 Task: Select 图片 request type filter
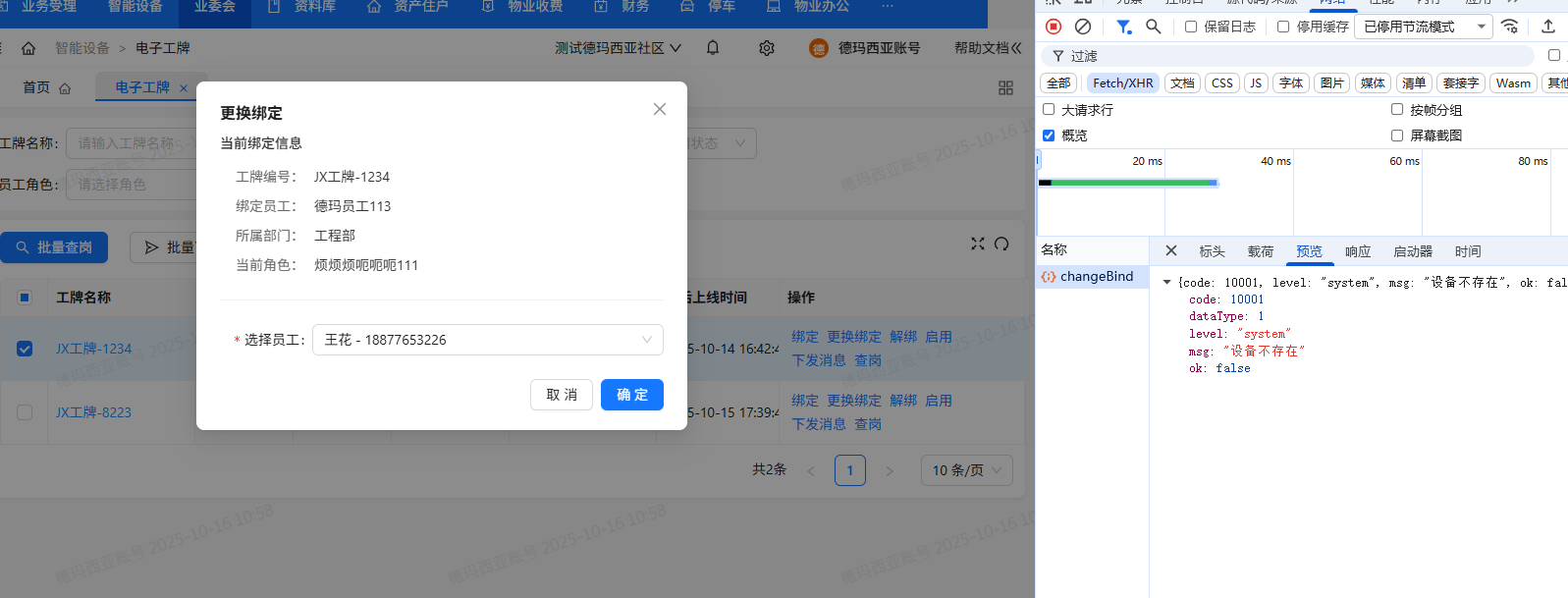point(1332,83)
